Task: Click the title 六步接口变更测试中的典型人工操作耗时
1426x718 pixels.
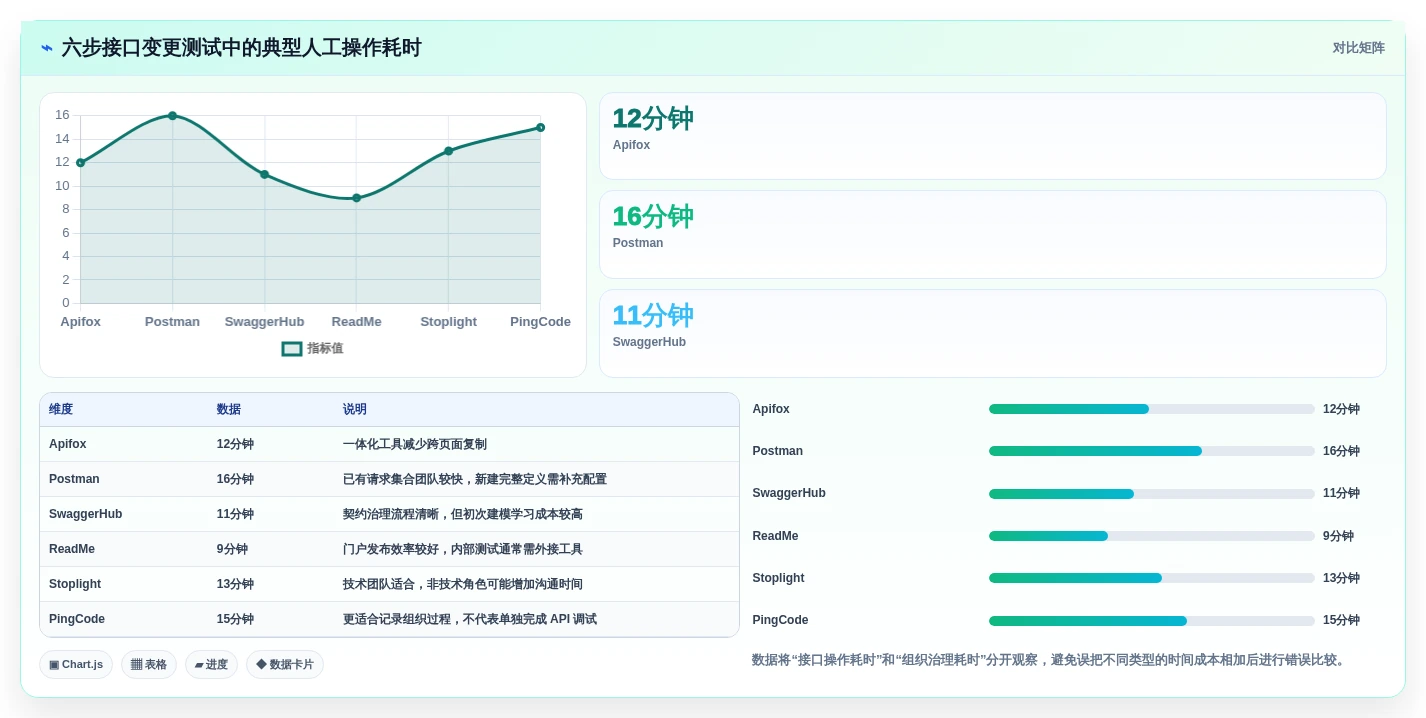Action: tap(241, 48)
